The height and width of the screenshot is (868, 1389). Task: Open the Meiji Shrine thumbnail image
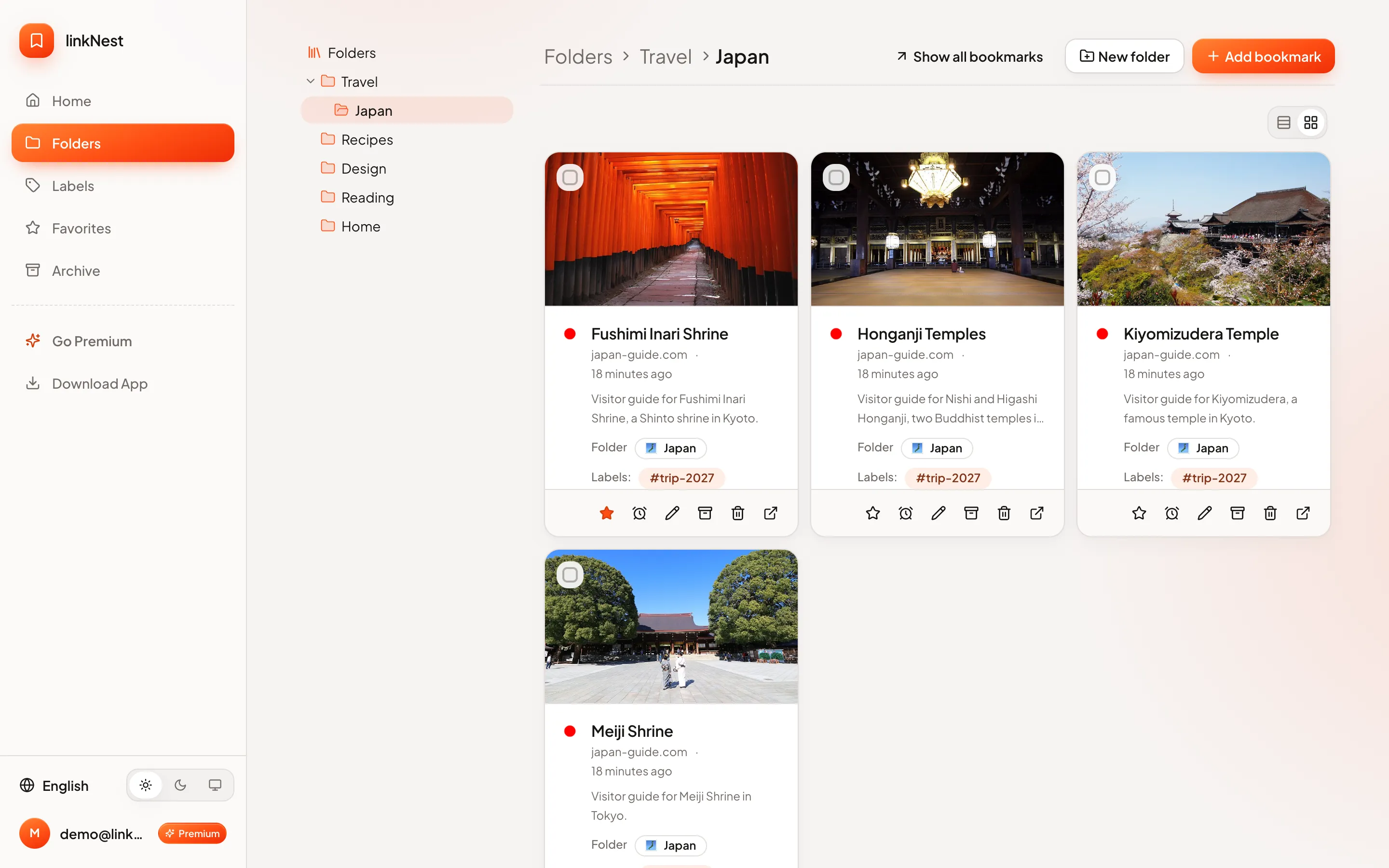click(x=671, y=626)
